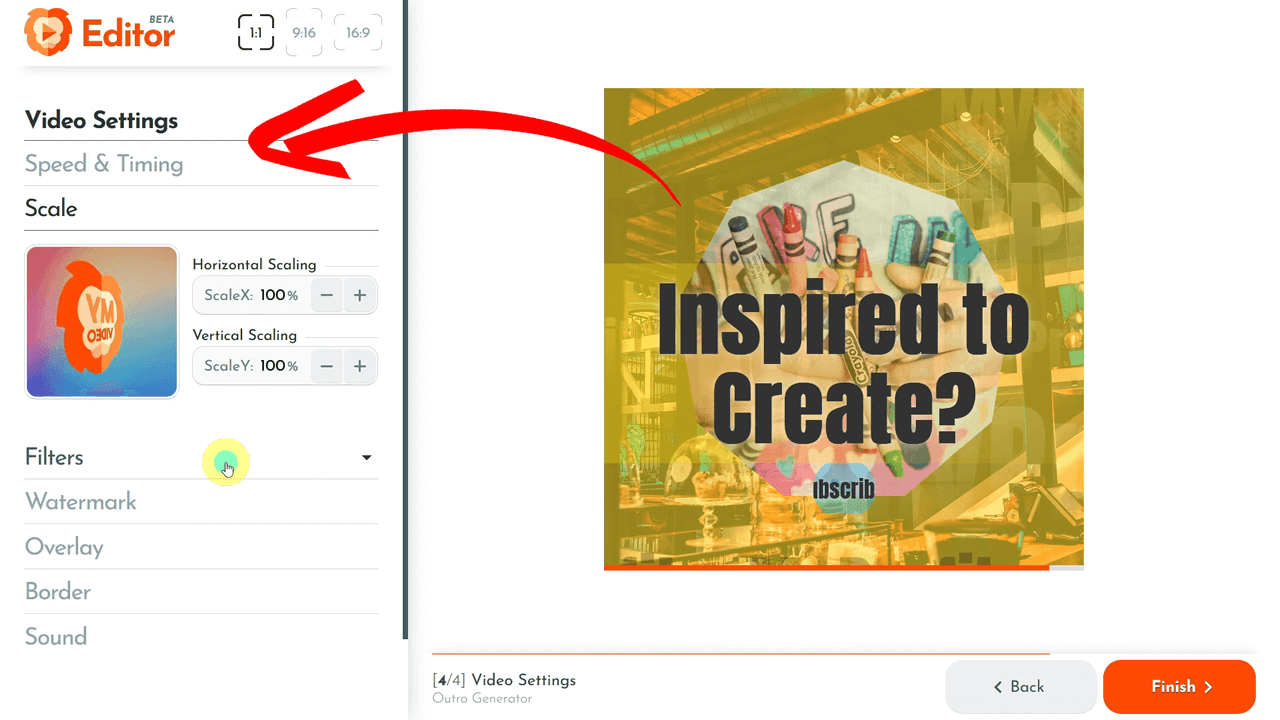Click the ScaleY 100% value field
1280x720 pixels.
click(251, 366)
